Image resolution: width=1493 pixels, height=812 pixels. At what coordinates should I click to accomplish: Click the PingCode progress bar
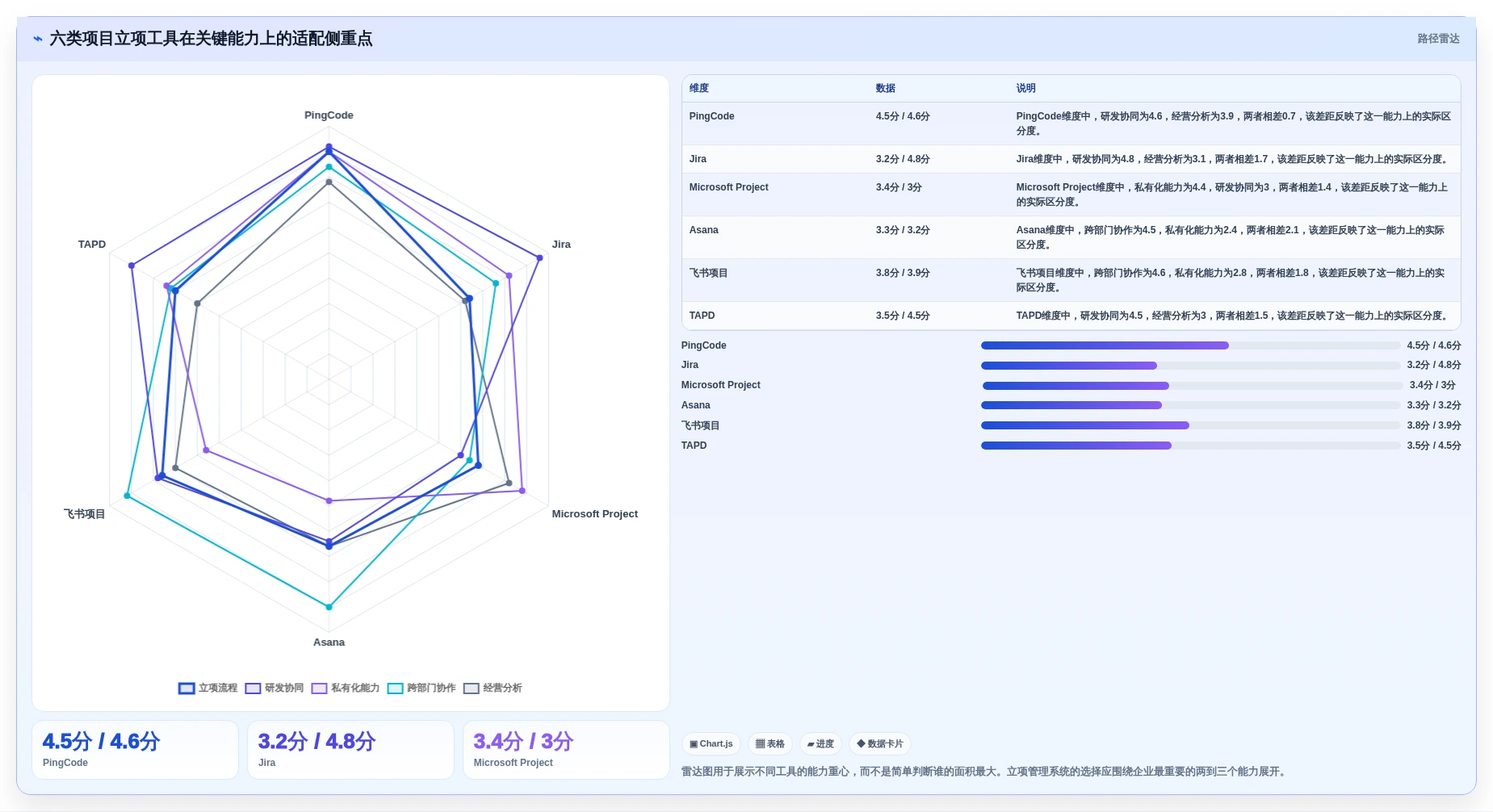[x=1191, y=345]
